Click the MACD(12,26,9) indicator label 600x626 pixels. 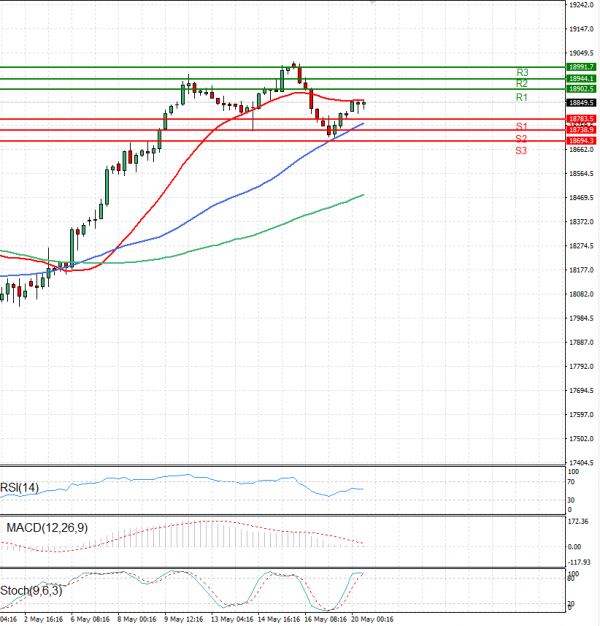pos(47,528)
